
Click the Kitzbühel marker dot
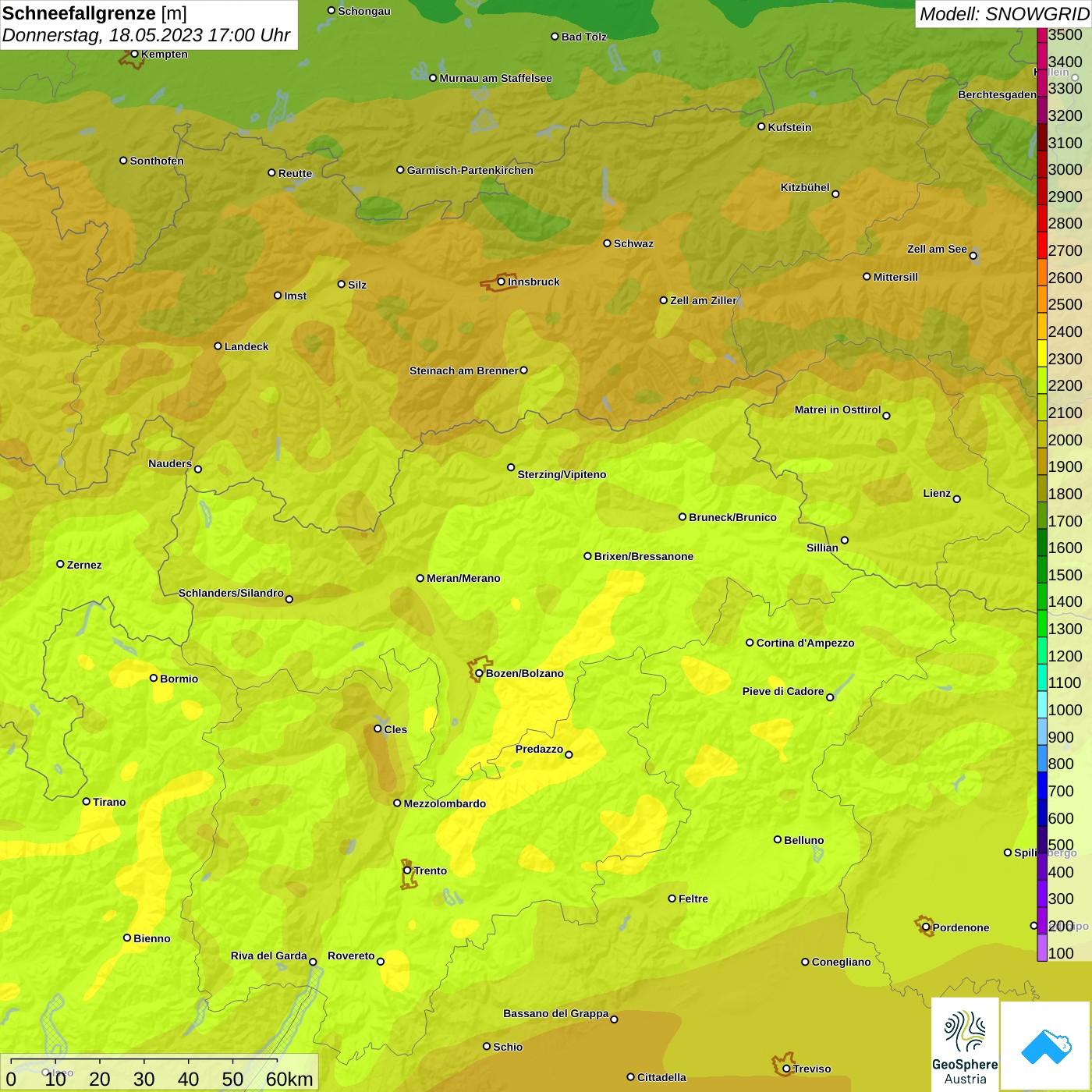click(x=835, y=194)
